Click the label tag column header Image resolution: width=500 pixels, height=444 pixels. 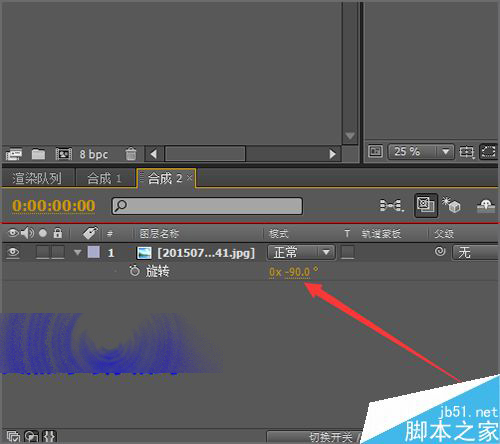coord(90,233)
